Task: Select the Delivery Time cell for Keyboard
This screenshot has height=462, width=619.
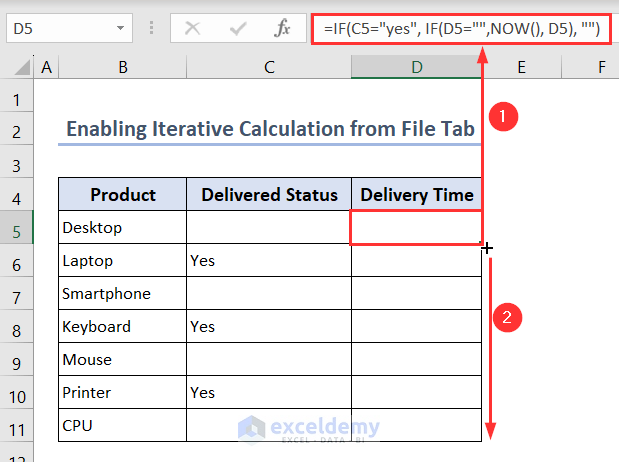Action: pyautogui.click(x=416, y=327)
